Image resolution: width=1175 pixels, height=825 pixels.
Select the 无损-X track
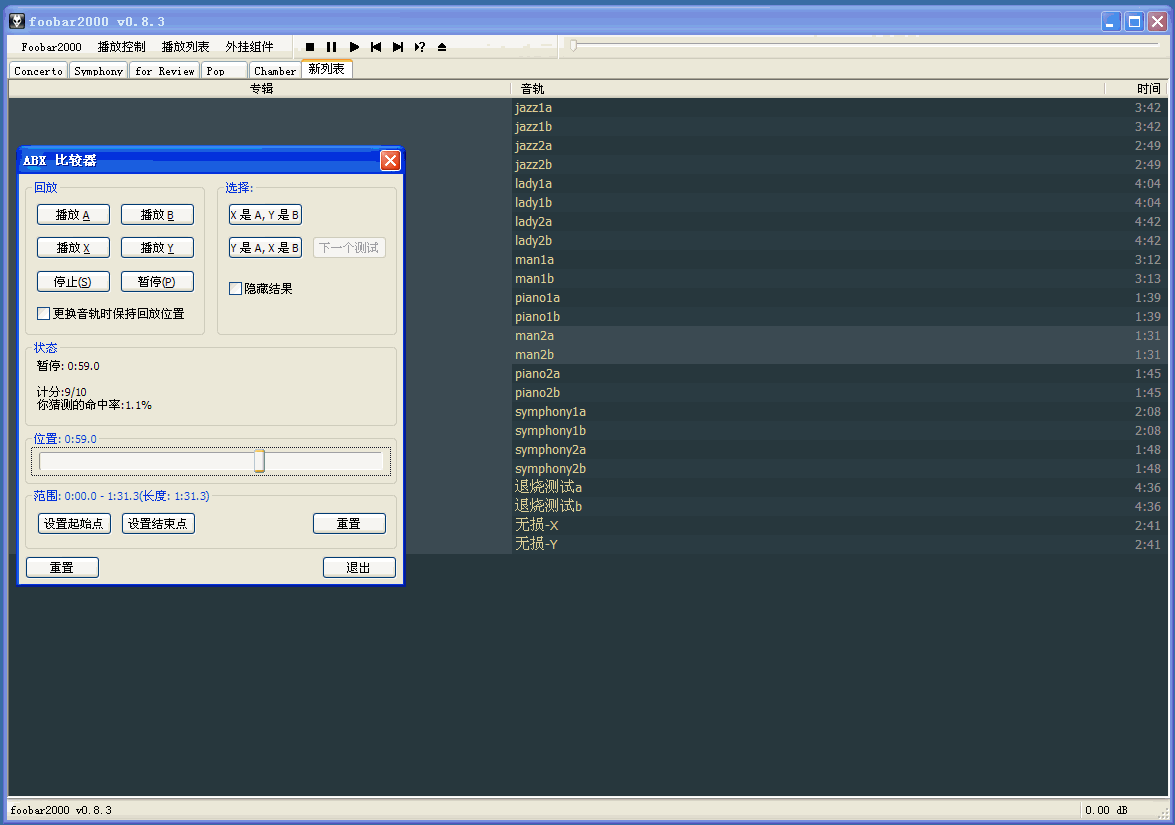point(839,525)
